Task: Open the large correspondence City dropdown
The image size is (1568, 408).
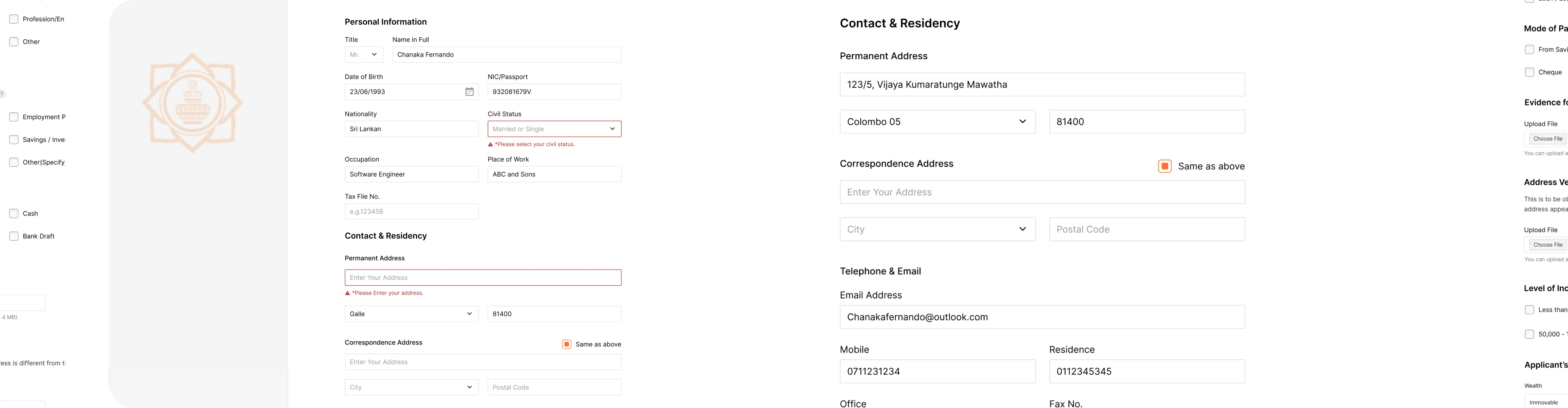Action: click(x=938, y=229)
